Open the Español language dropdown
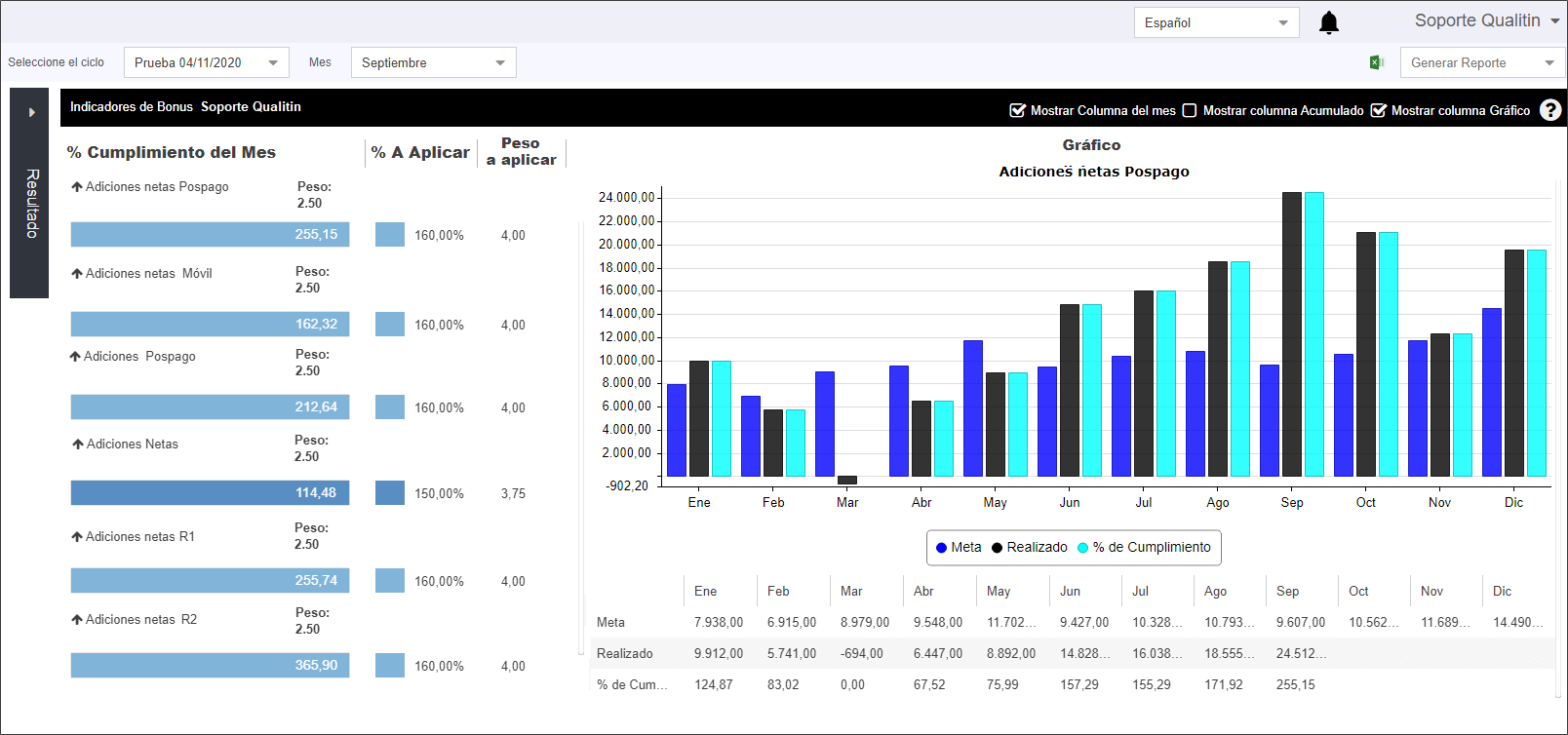Image resolution: width=1568 pixels, height=735 pixels. (1216, 22)
